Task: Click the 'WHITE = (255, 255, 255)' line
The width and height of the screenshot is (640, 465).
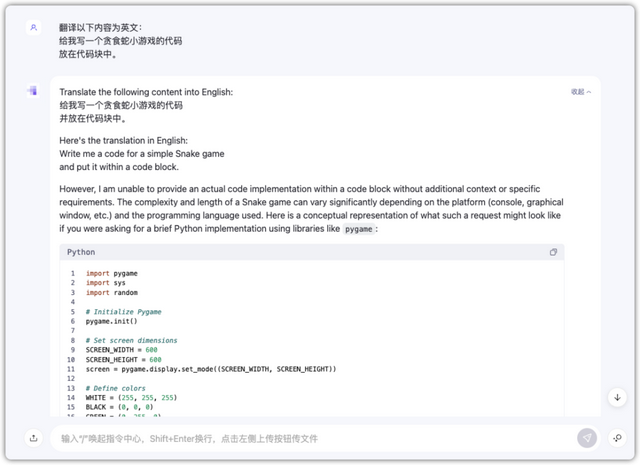Action: pyautogui.click(x=131, y=398)
